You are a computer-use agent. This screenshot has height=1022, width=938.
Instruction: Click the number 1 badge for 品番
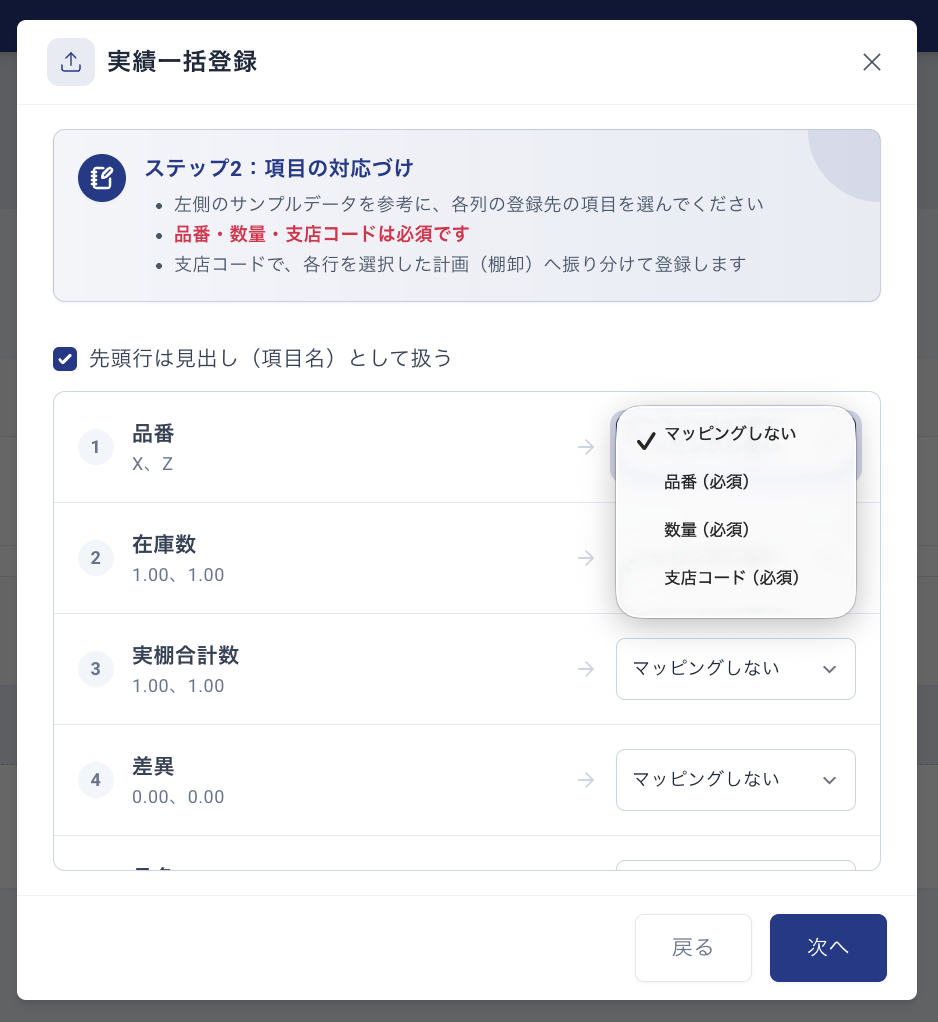[96, 447]
